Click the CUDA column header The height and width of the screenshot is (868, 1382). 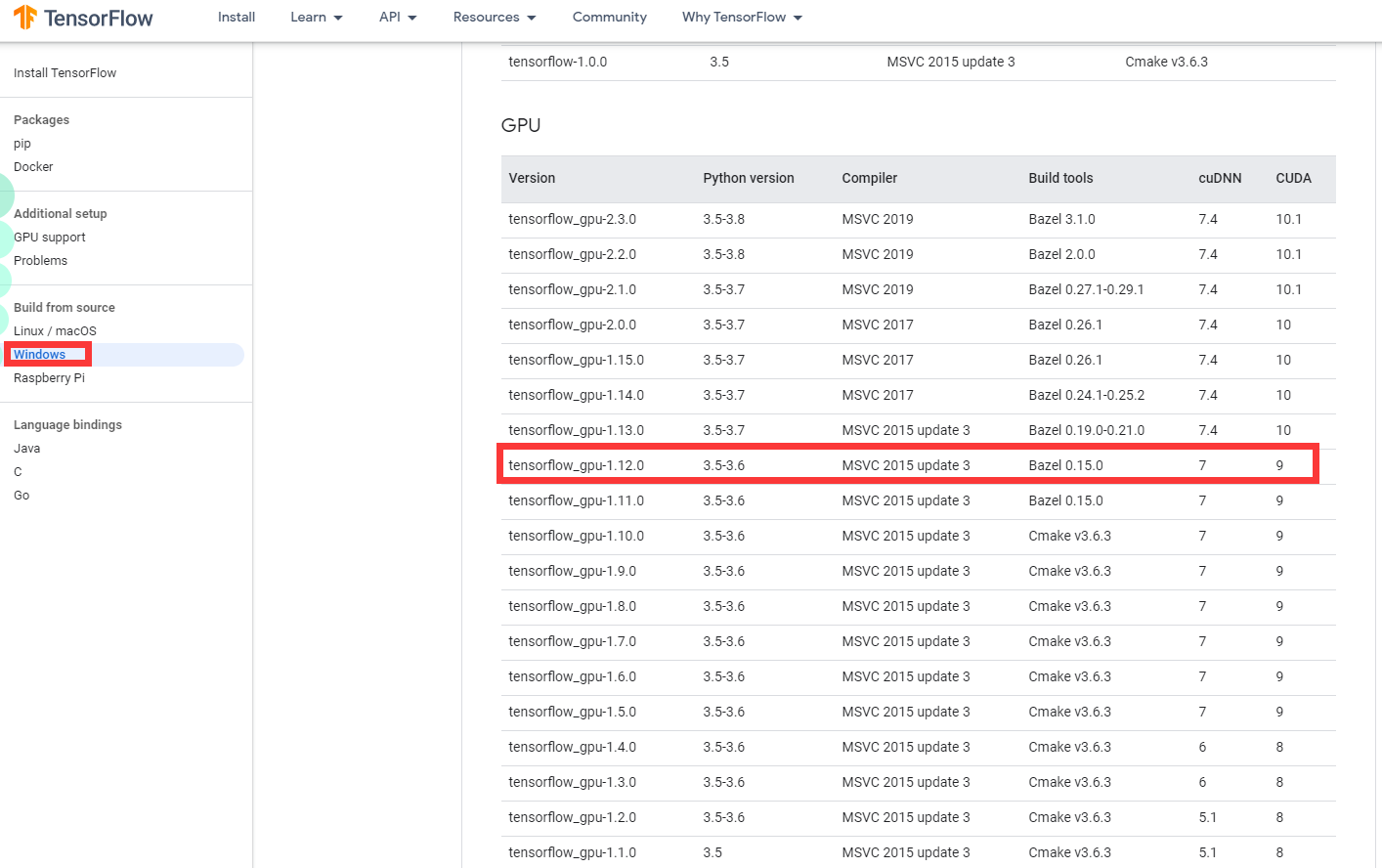click(1293, 178)
